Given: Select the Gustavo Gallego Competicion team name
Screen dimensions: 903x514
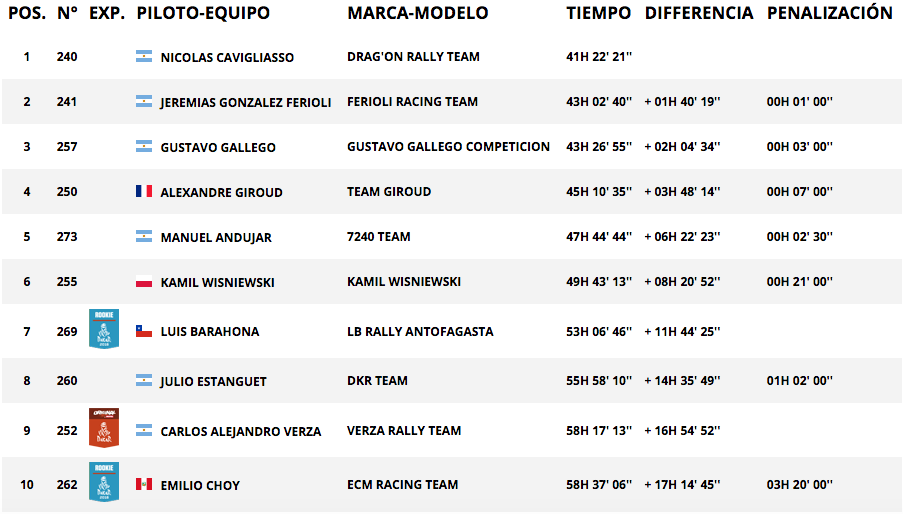Looking at the screenshot, I should (x=448, y=147).
